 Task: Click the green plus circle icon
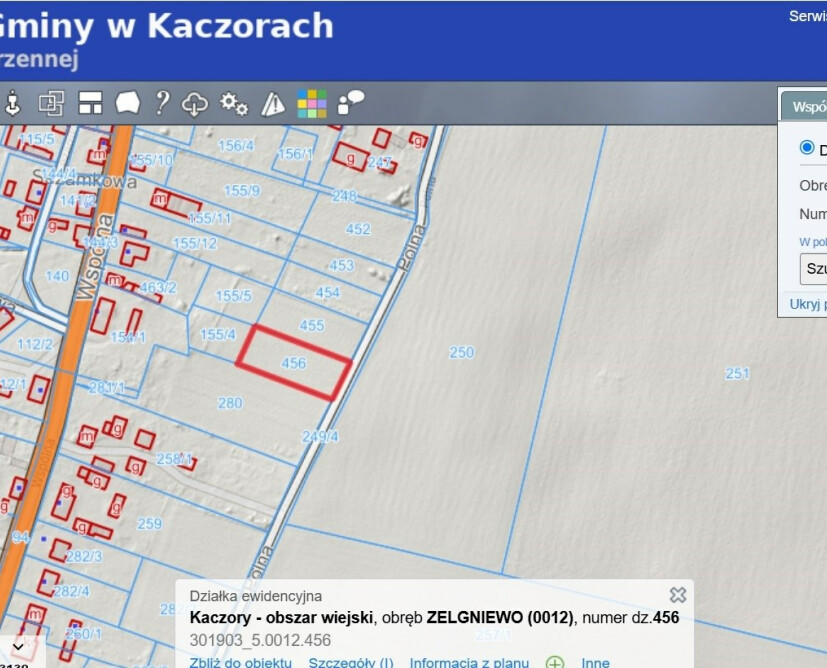555,662
